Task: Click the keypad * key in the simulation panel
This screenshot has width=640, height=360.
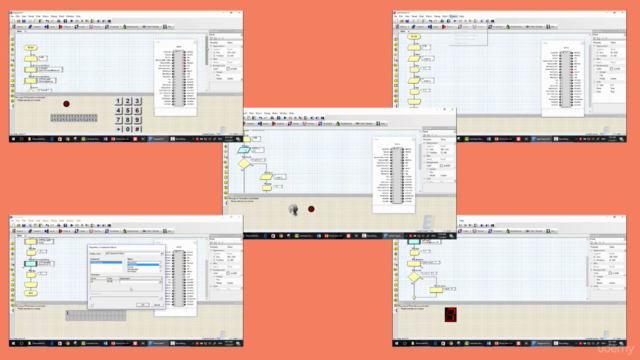Action: pyautogui.click(x=118, y=129)
